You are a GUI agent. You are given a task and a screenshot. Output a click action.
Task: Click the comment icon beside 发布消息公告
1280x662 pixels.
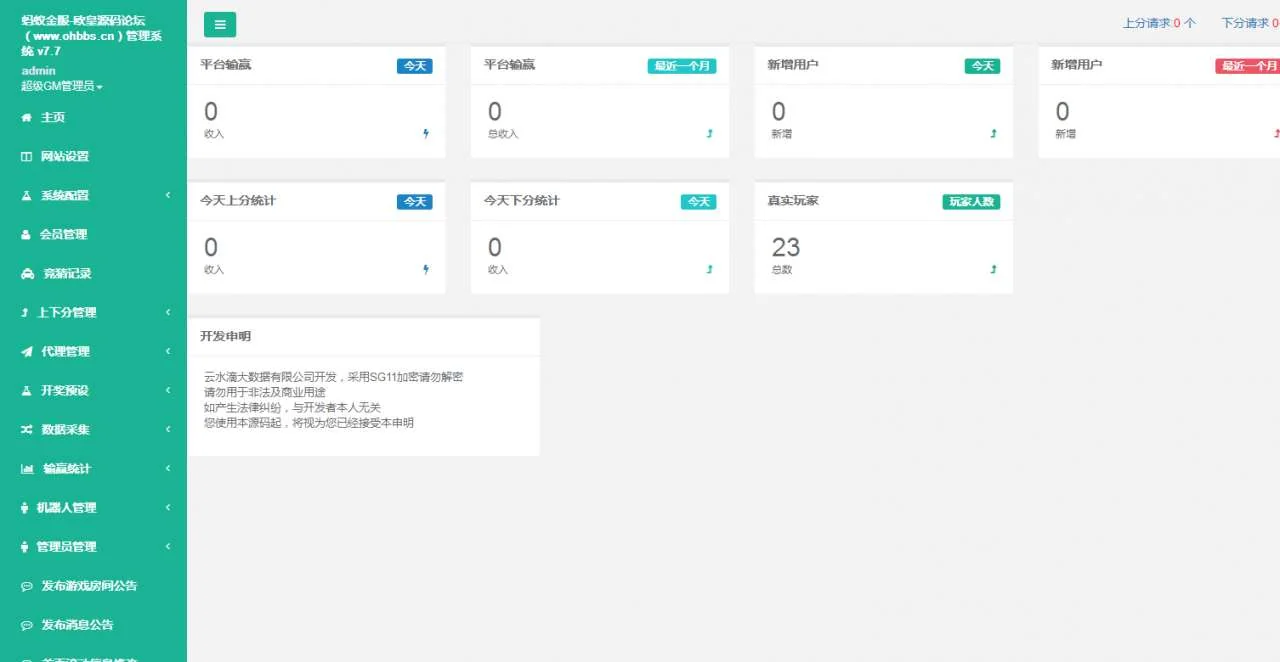(x=26, y=625)
